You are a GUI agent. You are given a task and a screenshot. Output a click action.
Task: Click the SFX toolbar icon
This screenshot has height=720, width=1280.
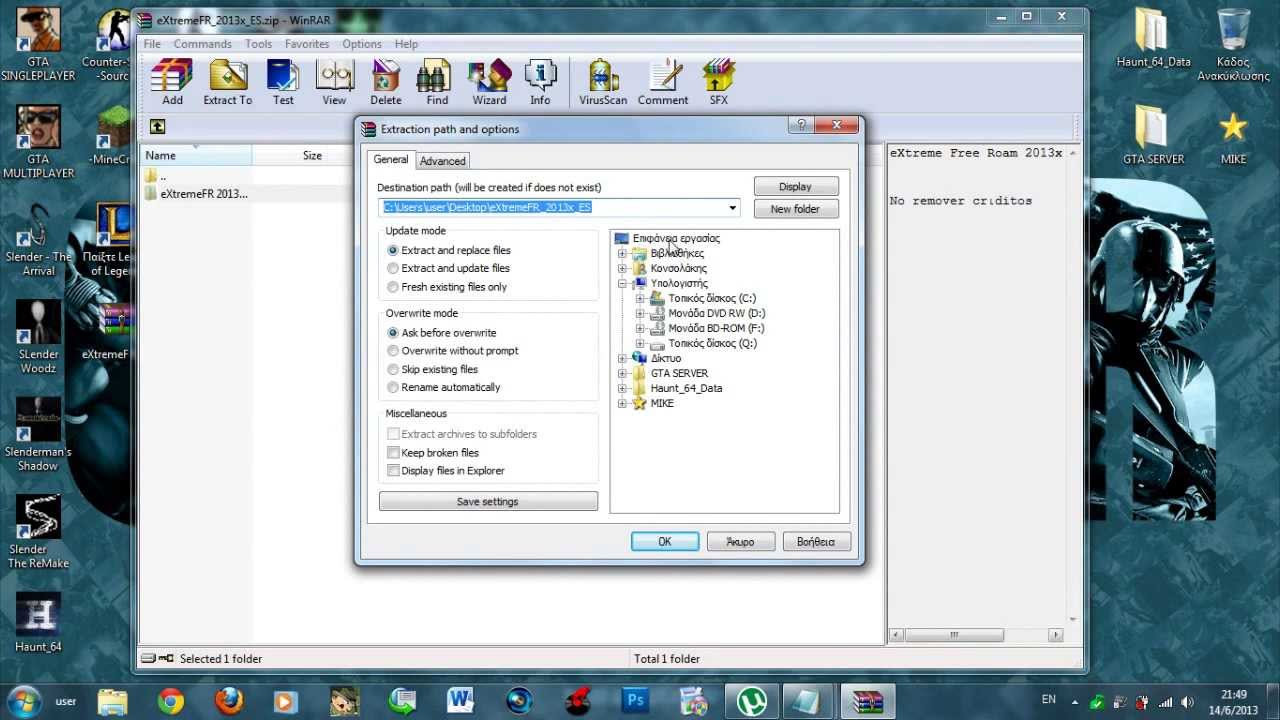pyautogui.click(x=719, y=82)
